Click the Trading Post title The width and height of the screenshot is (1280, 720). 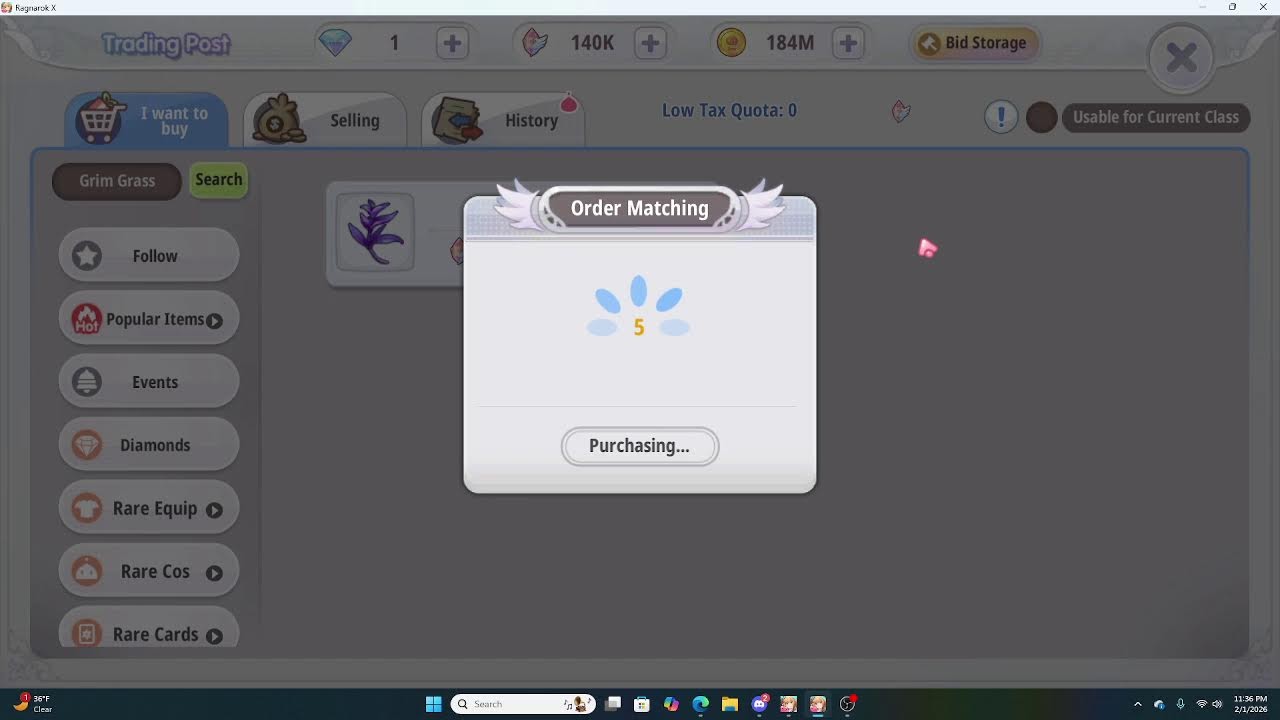[x=166, y=44]
